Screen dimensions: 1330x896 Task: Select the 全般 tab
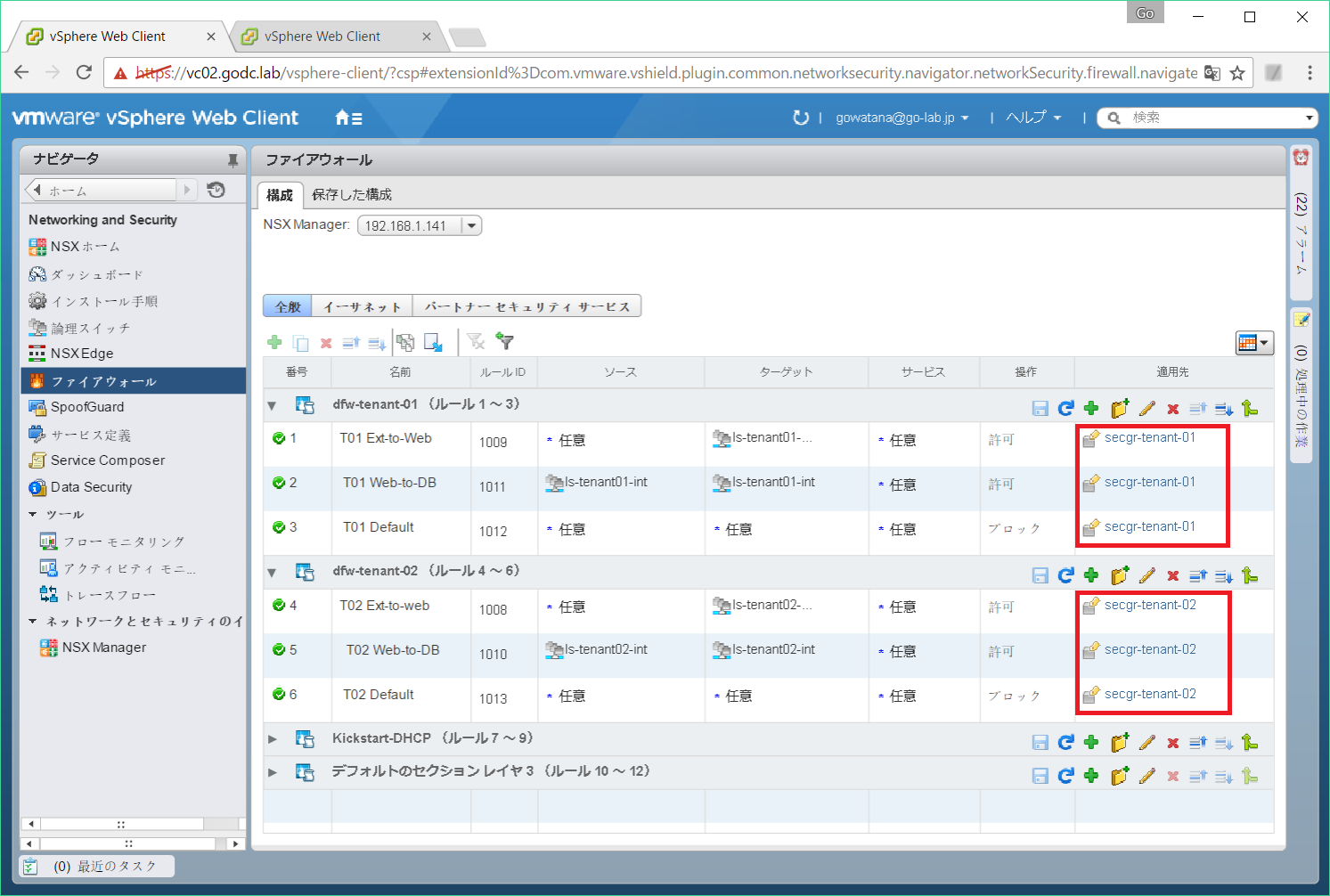(288, 306)
